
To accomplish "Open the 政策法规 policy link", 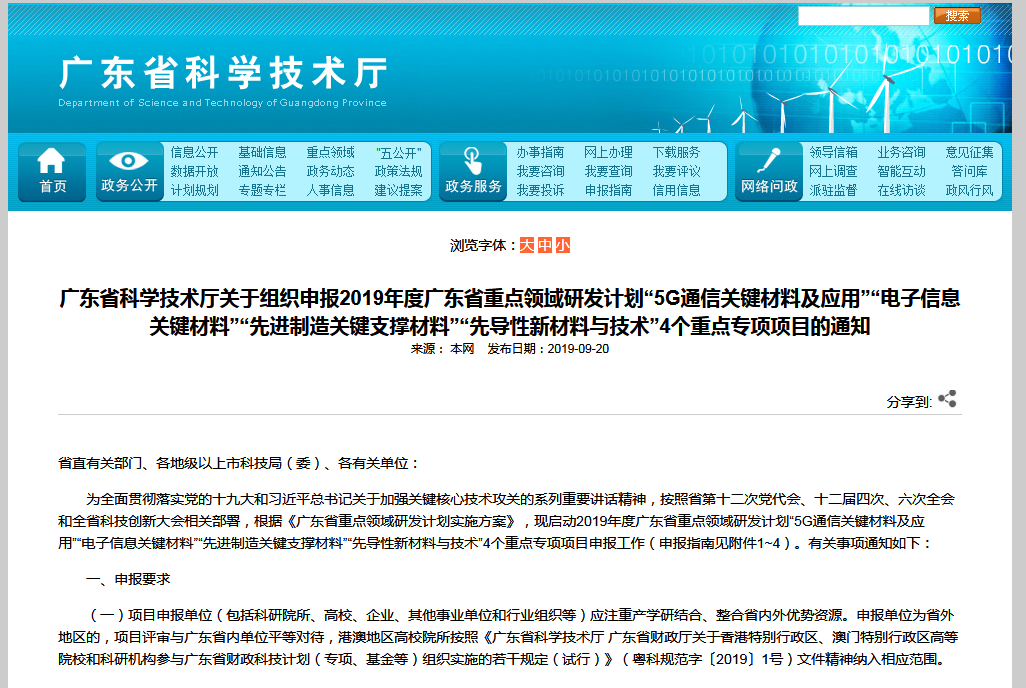I will point(398,171).
